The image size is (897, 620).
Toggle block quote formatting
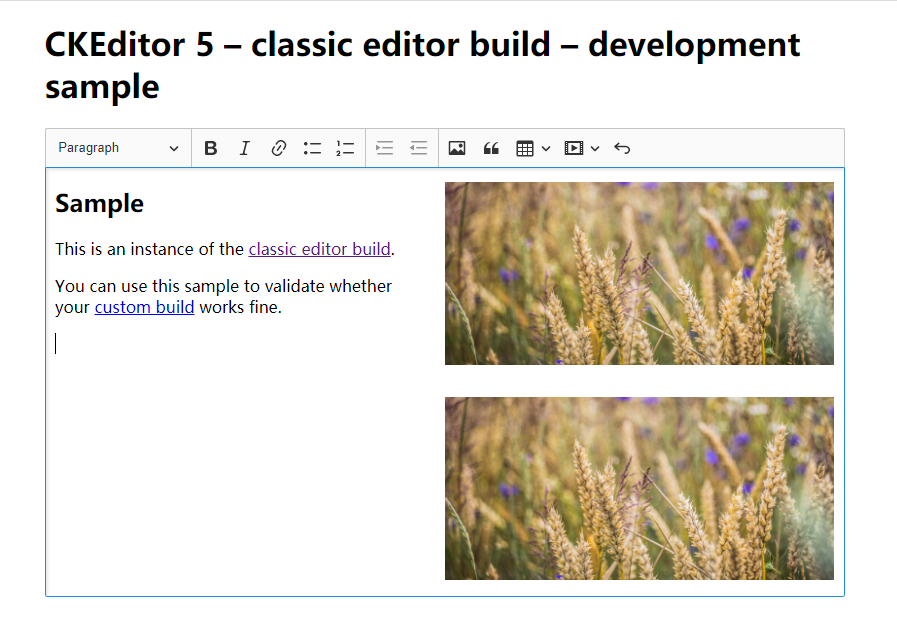(491, 148)
